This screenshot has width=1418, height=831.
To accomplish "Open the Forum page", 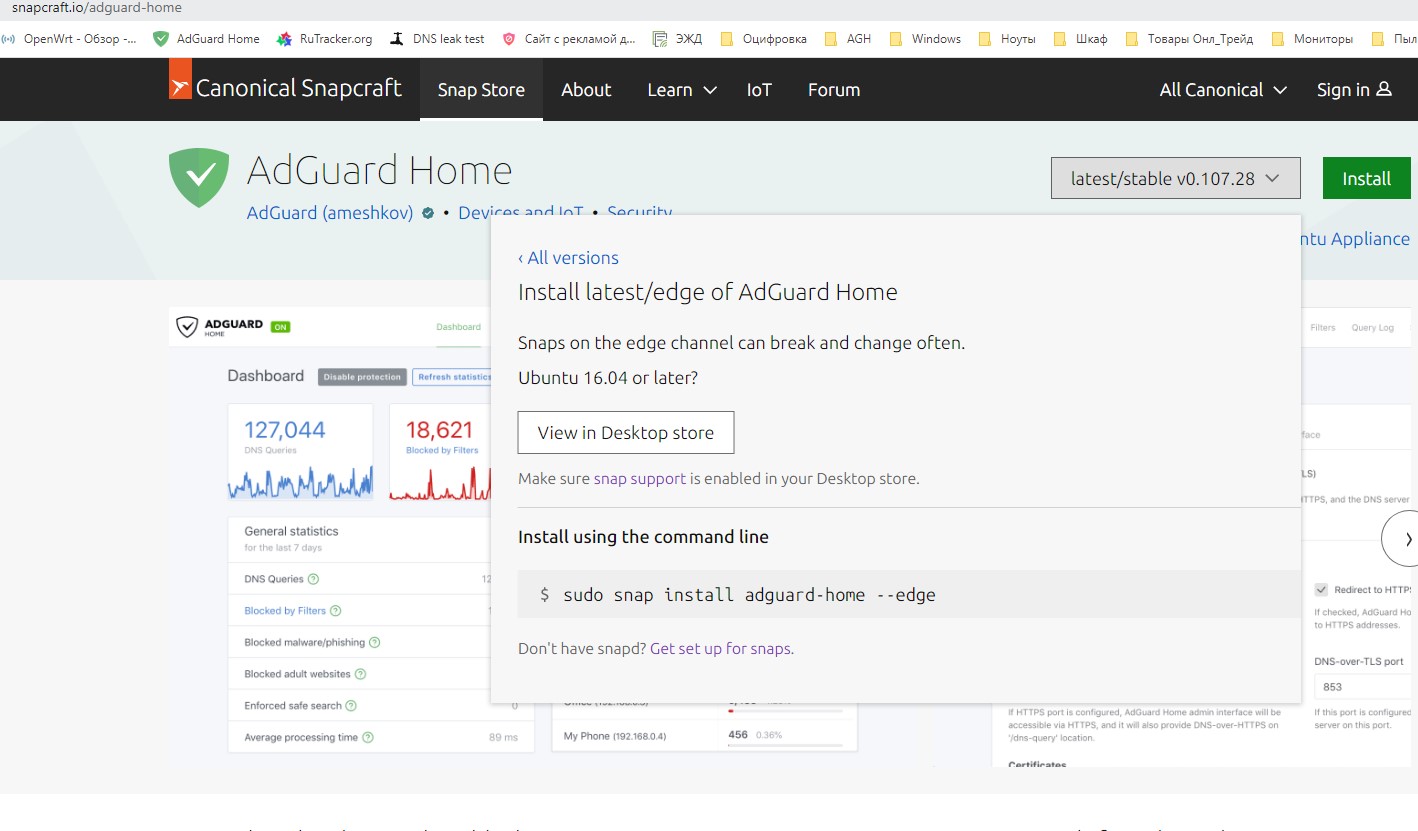I will click(834, 89).
